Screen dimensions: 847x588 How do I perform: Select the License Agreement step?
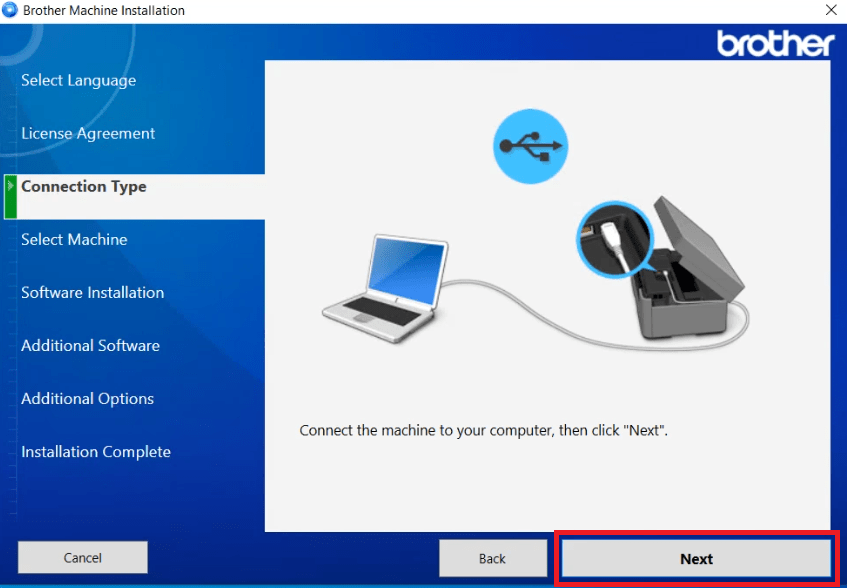click(x=88, y=133)
